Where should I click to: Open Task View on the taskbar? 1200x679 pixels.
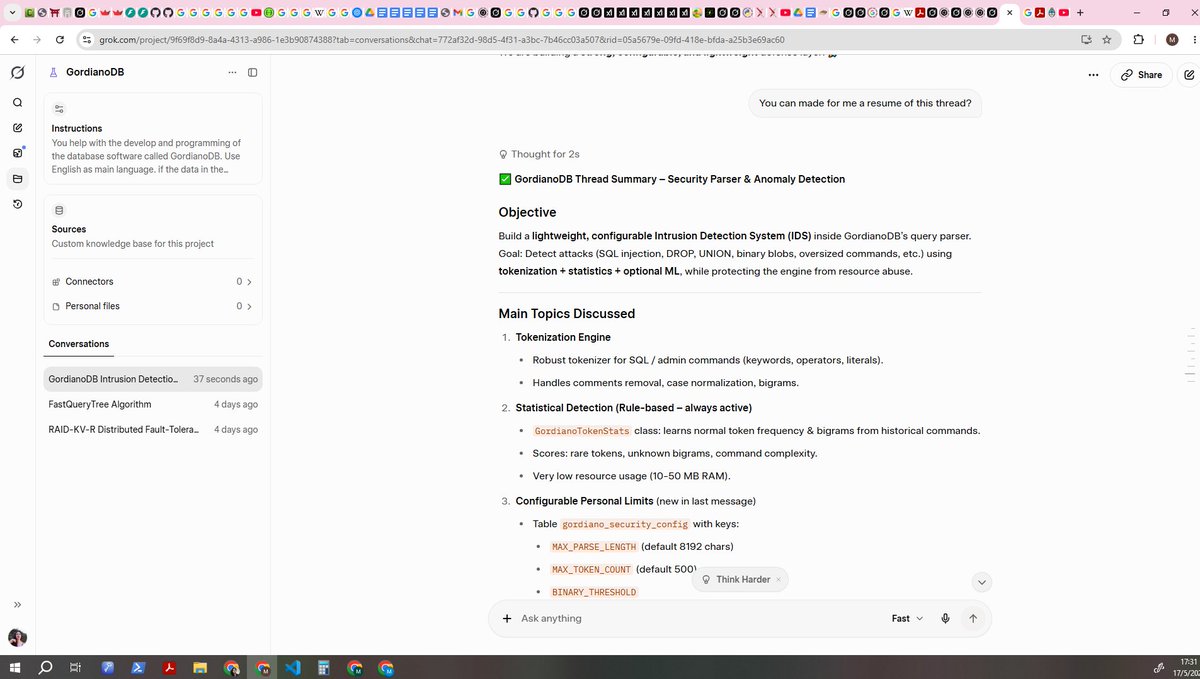[75, 667]
